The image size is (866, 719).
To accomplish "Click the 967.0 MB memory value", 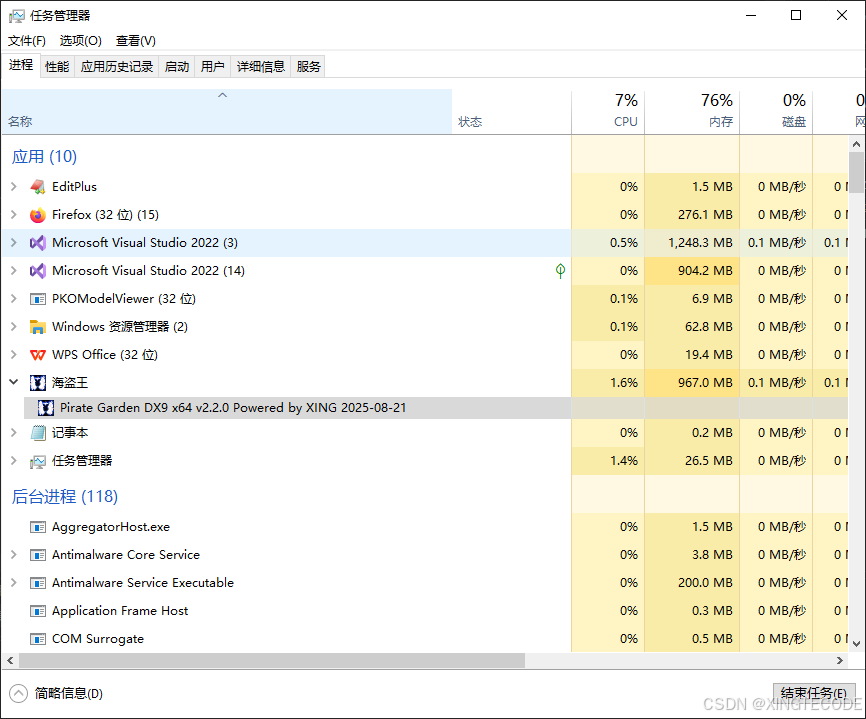I will tap(705, 383).
